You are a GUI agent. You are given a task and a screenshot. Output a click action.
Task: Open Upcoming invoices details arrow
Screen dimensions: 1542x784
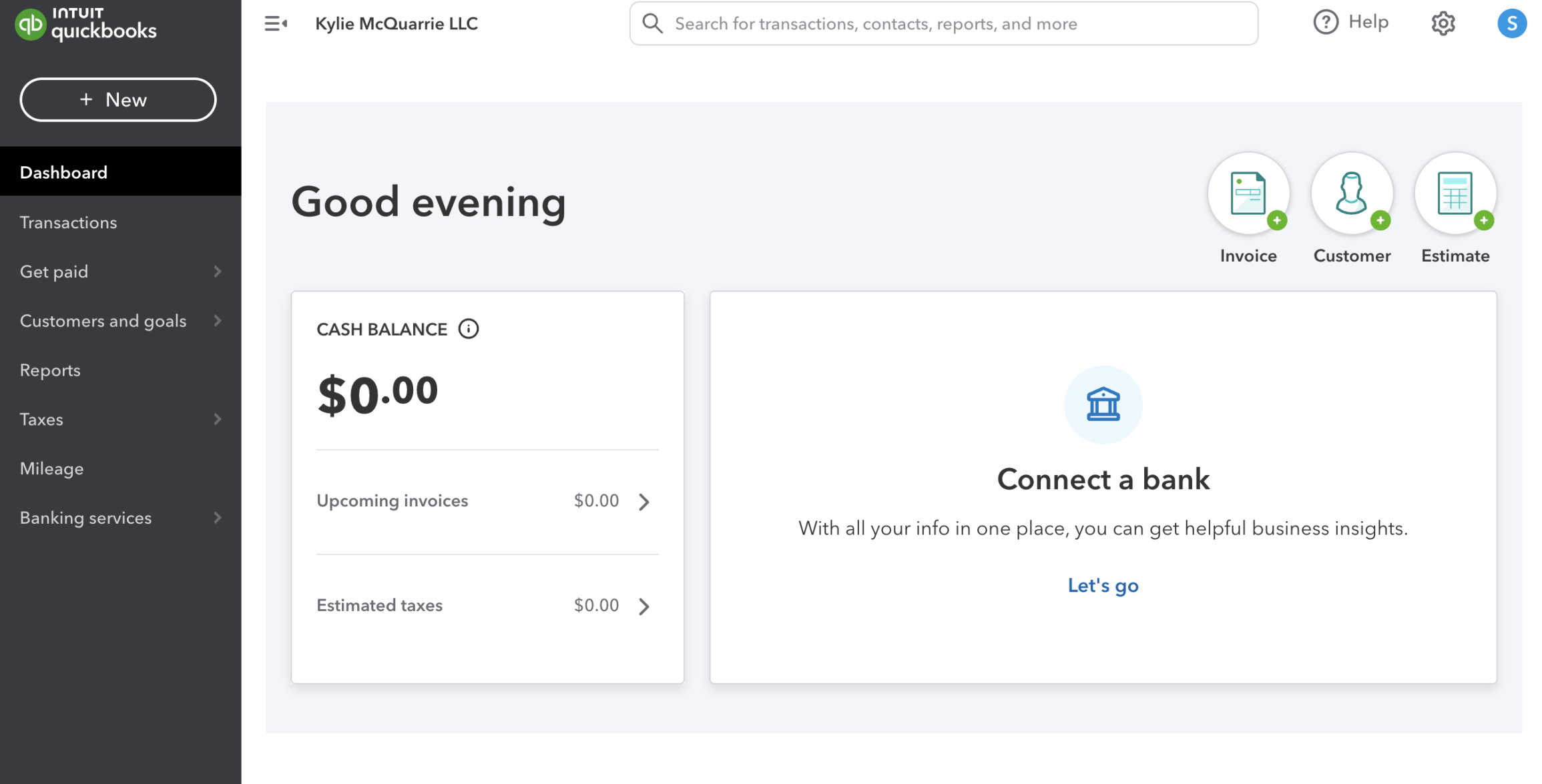644,502
